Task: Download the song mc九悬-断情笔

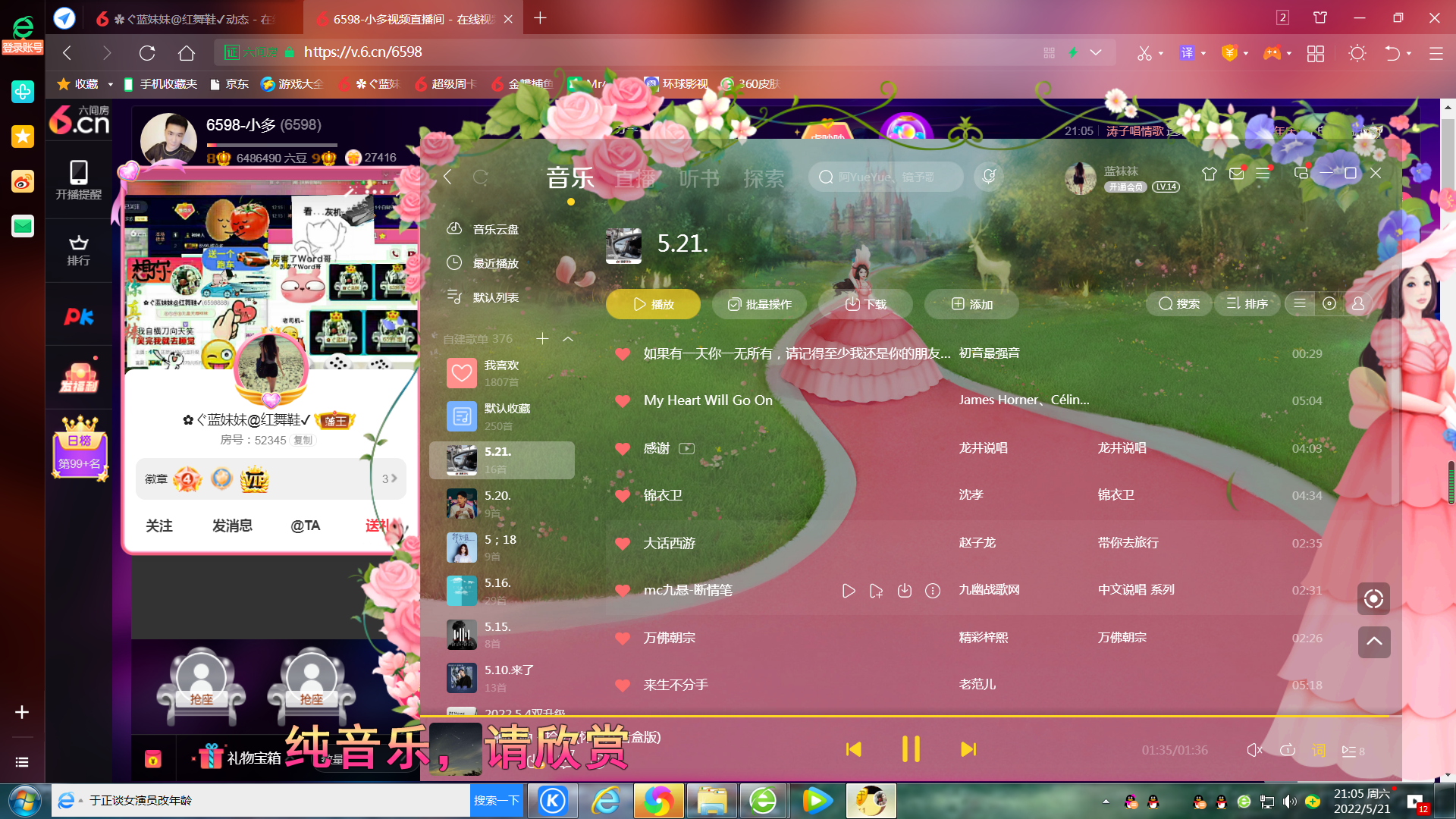Action: pos(905,591)
